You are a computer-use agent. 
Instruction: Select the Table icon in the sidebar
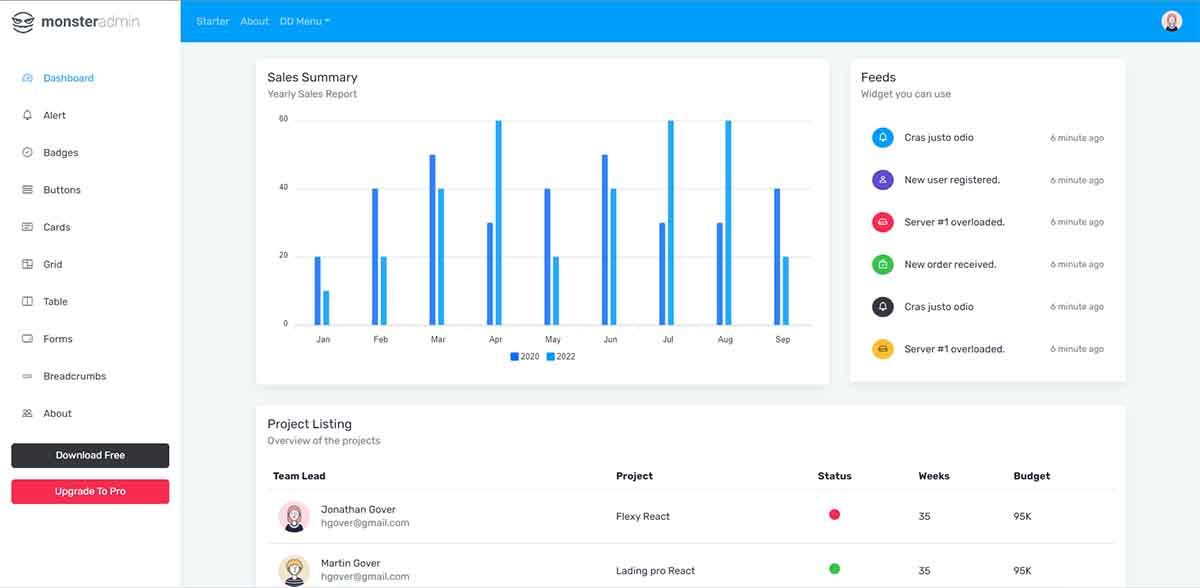26,301
